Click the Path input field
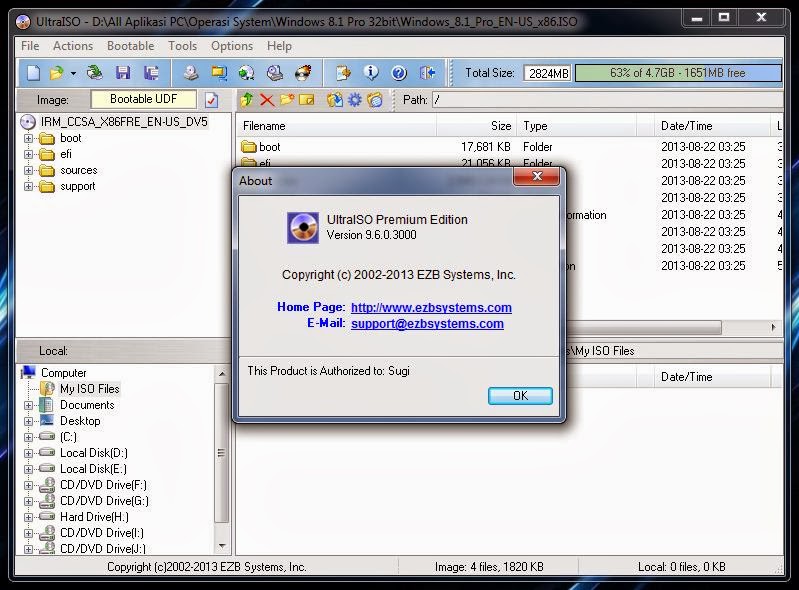The height and width of the screenshot is (590, 799). coord(607,100)
